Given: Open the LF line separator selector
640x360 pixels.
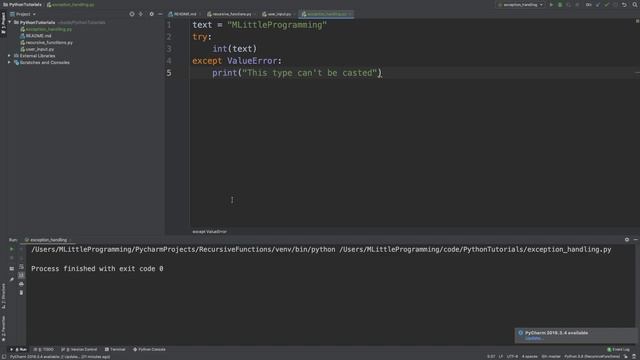Looking at the screenshot, I should pos(501,356).
